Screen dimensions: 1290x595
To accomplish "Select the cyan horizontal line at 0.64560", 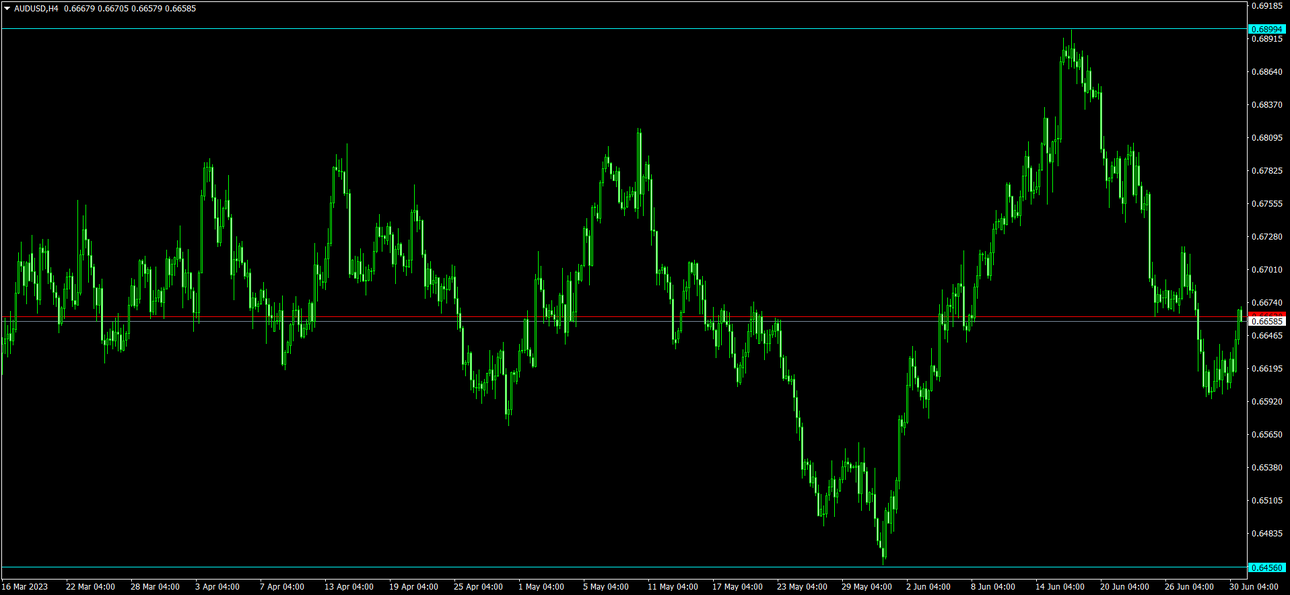I will (x=624, y=567).
